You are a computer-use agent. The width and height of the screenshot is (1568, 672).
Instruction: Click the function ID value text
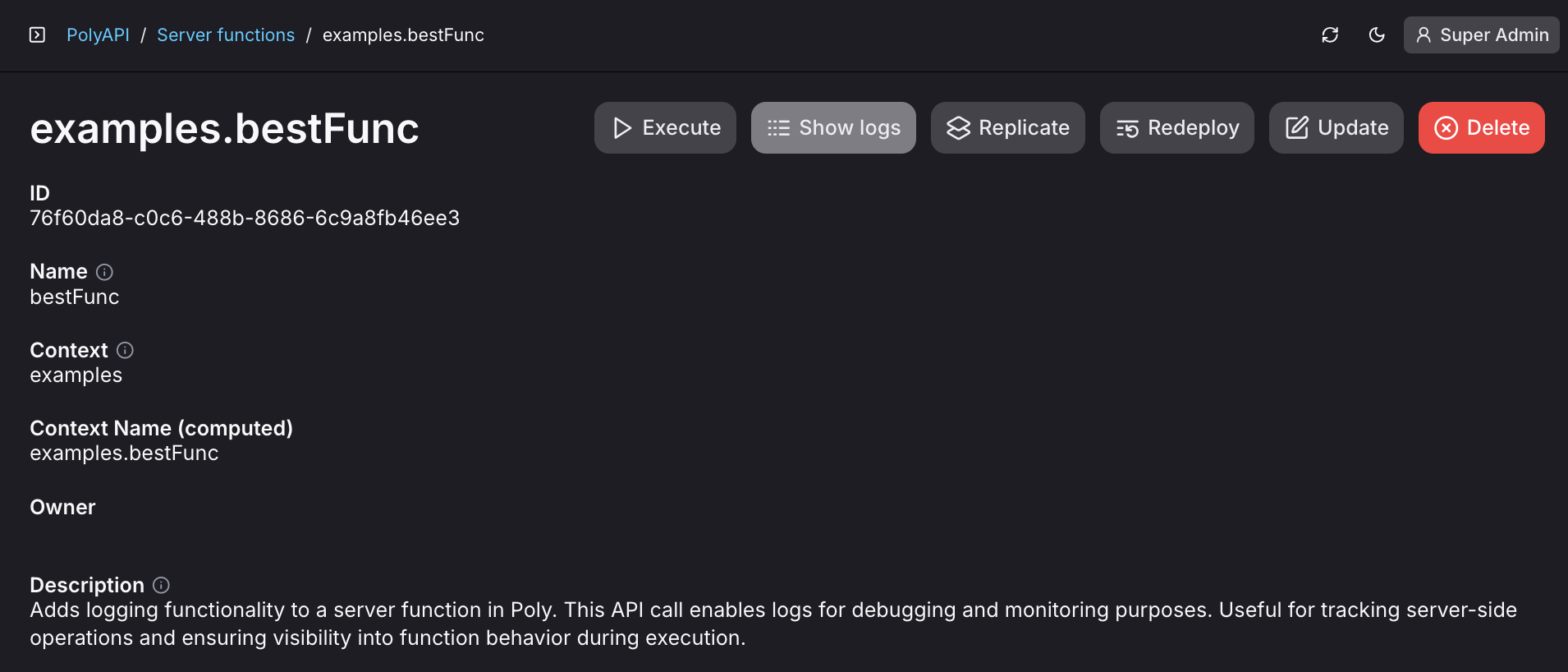point(245,218)
